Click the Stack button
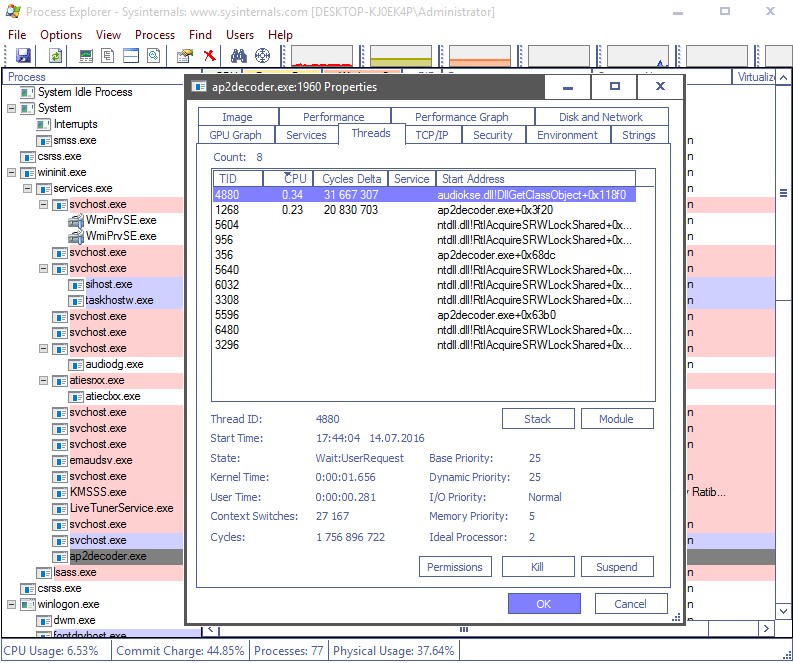 538,419
